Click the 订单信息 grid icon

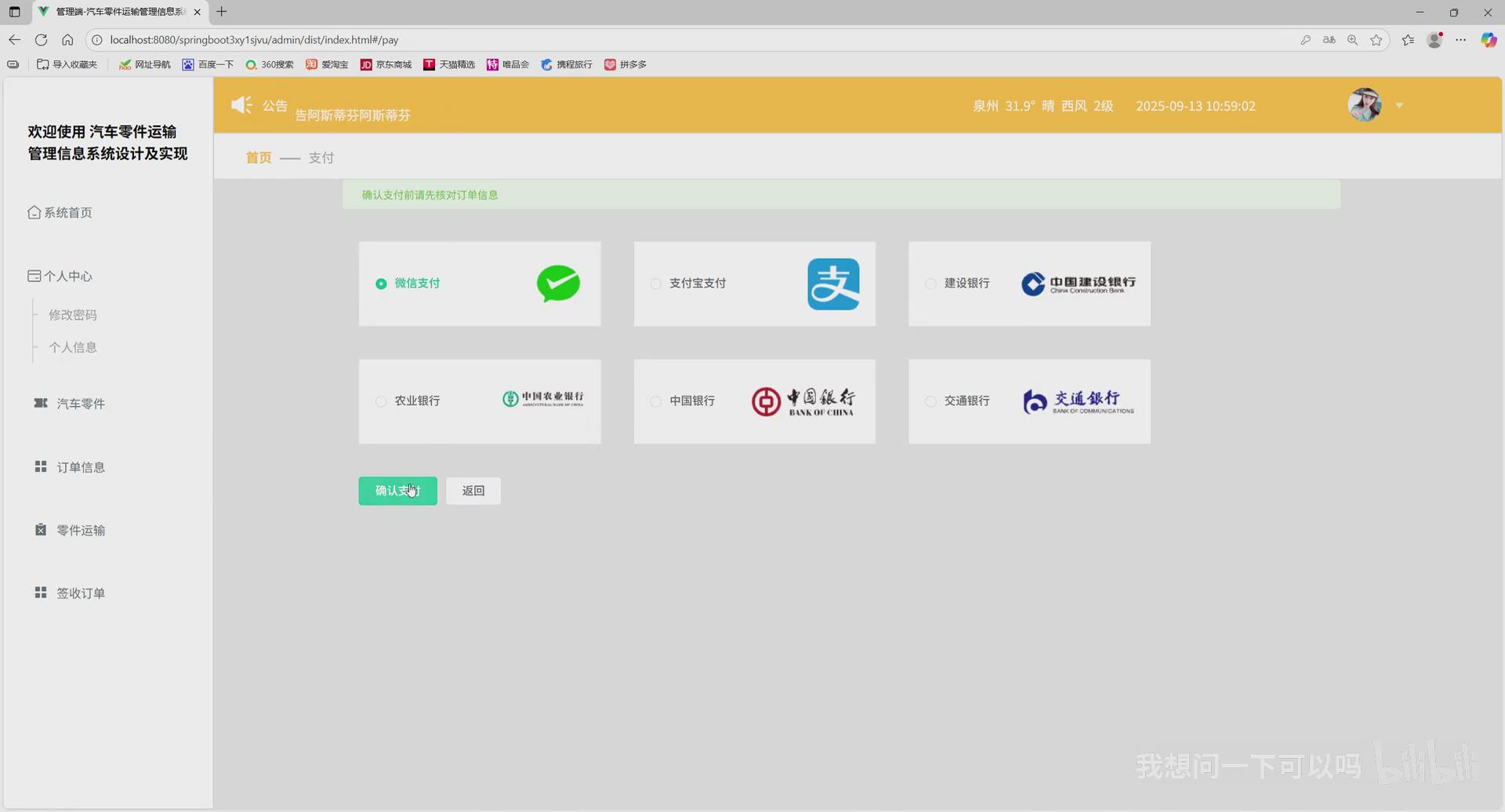[x=41, y=466]
